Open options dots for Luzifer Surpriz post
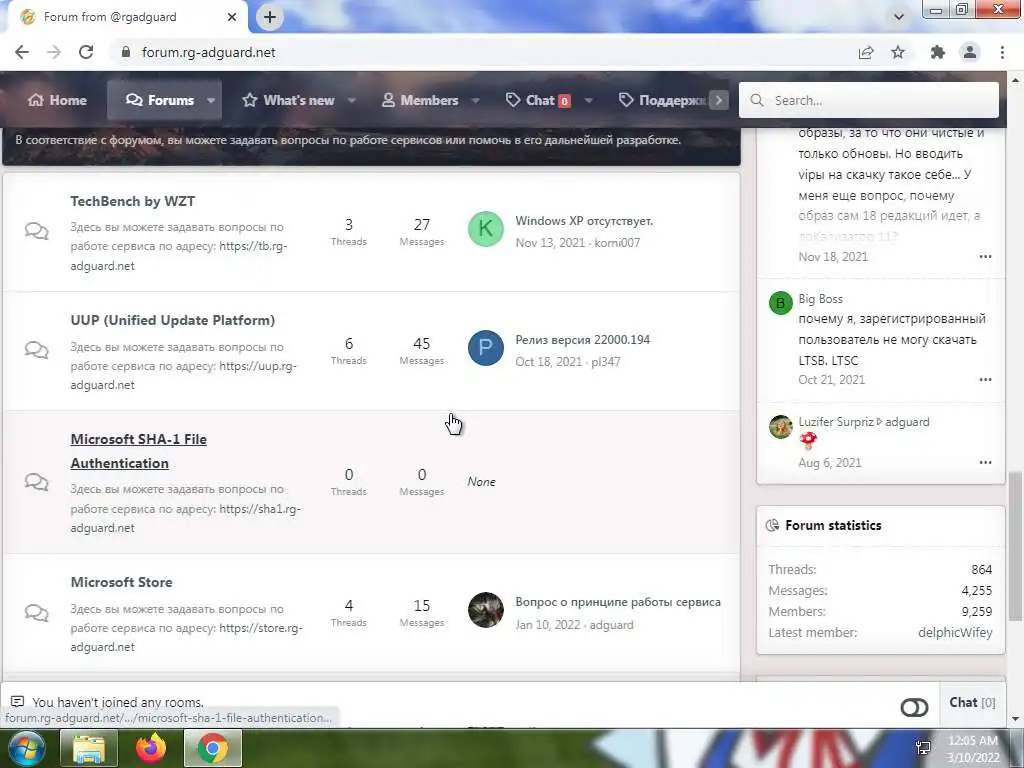This screenshot has width=1024, height=768. point(985,462)
